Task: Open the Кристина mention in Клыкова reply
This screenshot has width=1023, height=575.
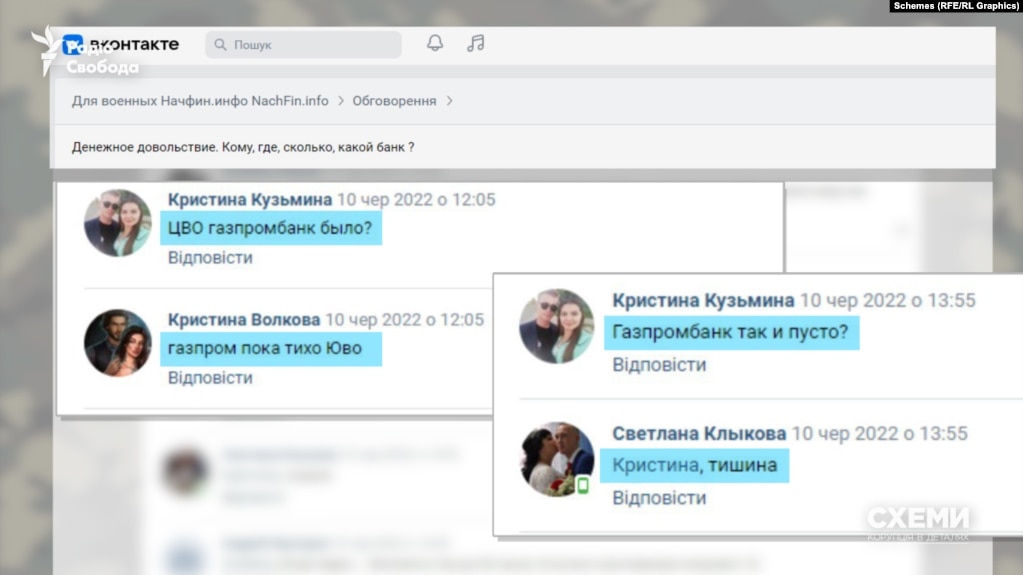Action: (x=656, y=465)
